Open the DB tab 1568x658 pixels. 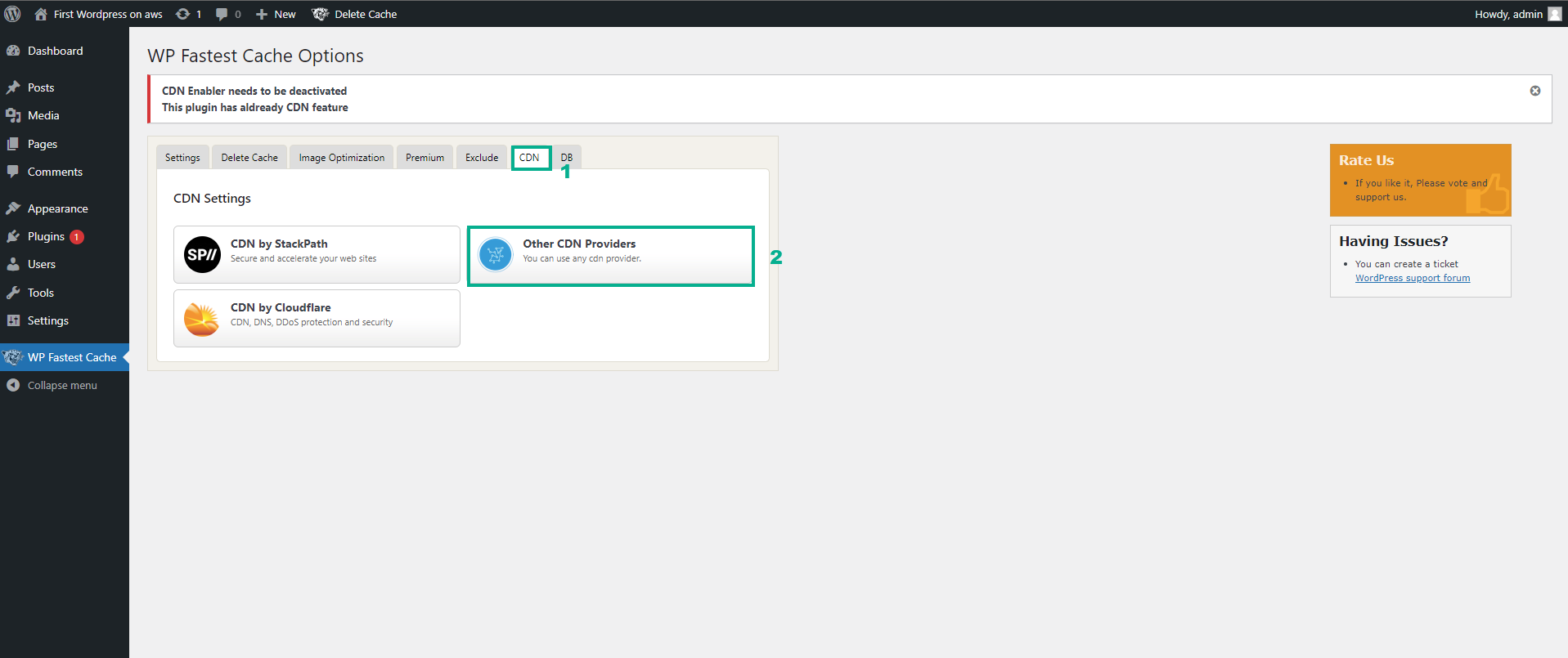[567, 158]
